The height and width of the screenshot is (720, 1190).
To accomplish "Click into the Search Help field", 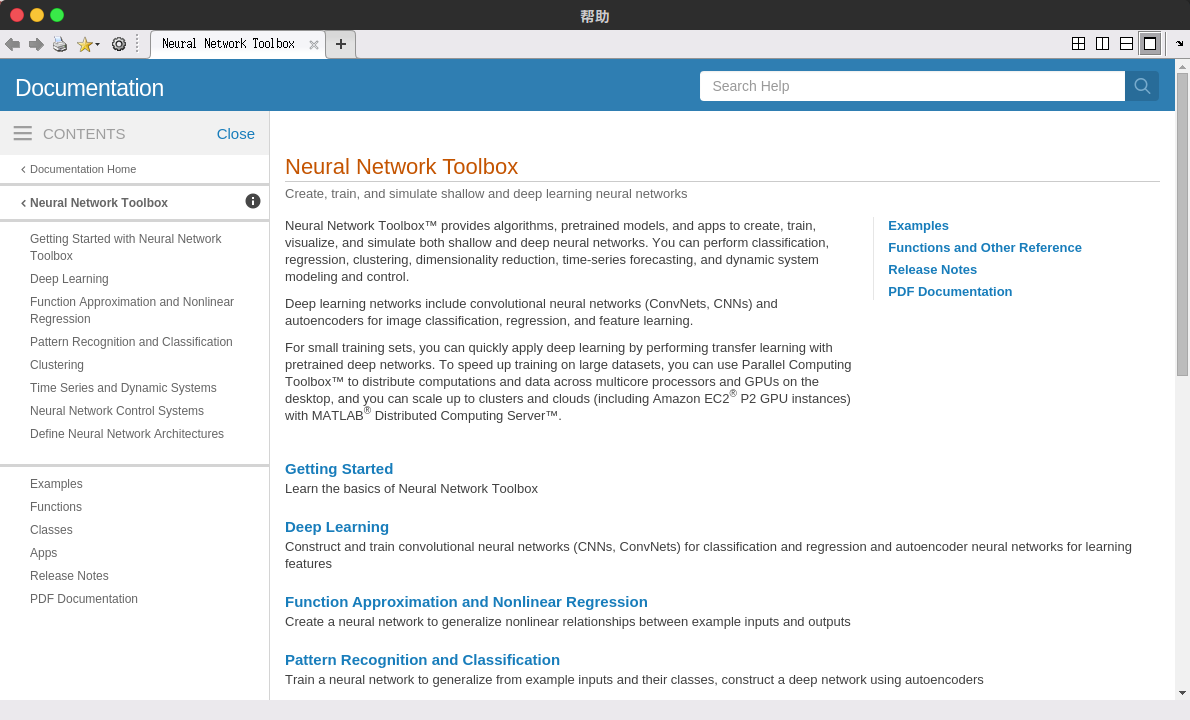I will [x=912, y=86].
